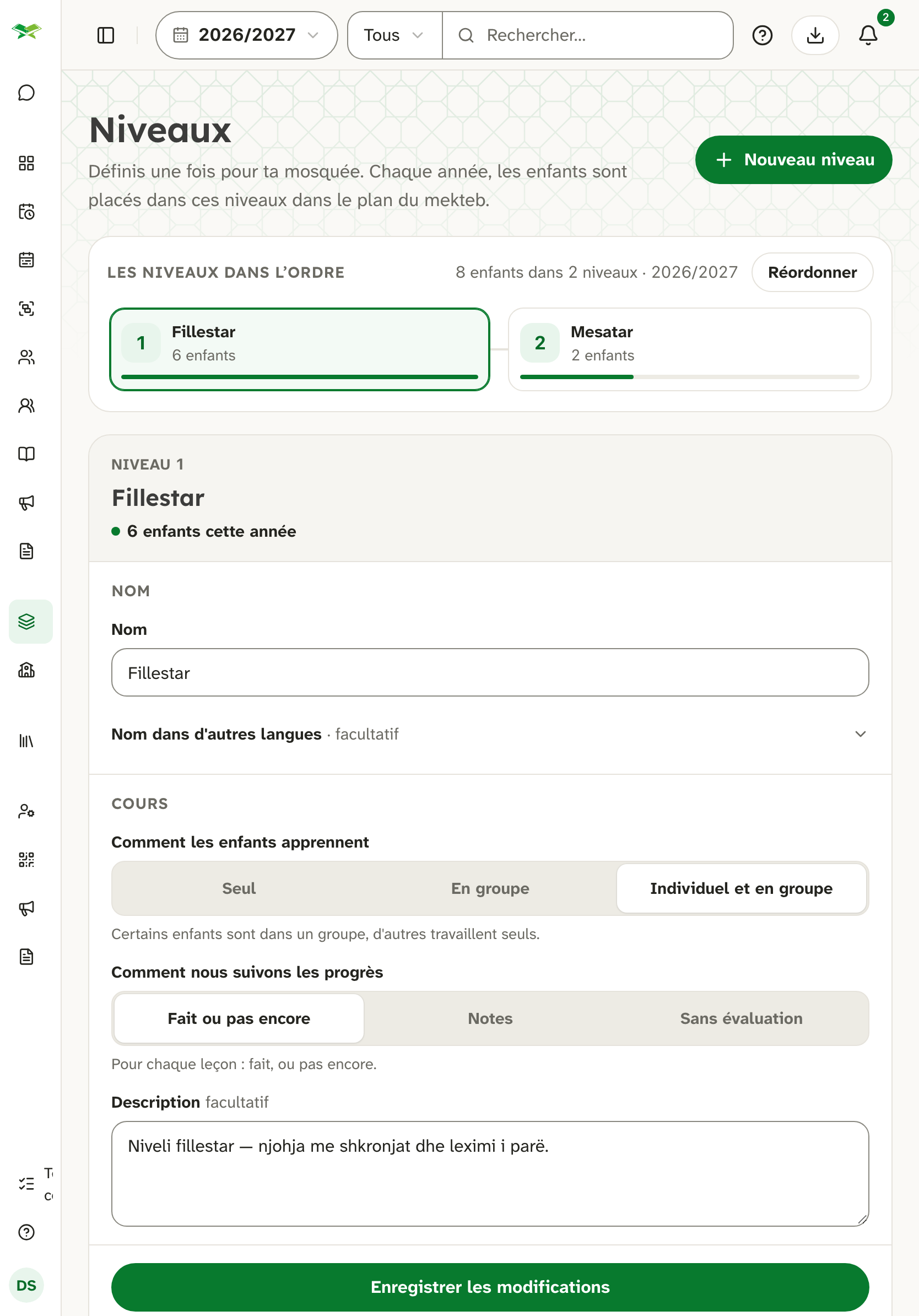The image size is (919, 1316).
Task: Click the Fillestar progress bar
Action: (299, 376)
